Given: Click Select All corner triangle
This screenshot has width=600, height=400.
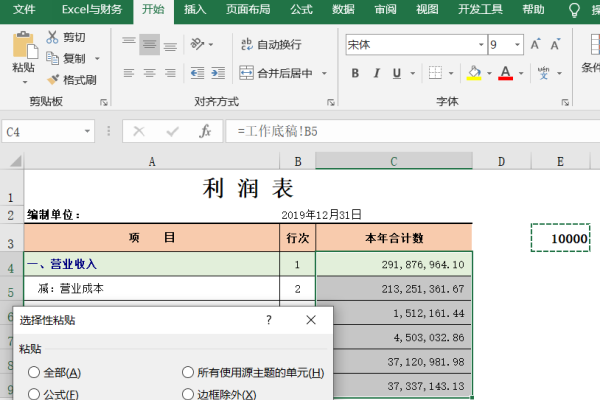Looking at the screenshot, I should (15, 161).
